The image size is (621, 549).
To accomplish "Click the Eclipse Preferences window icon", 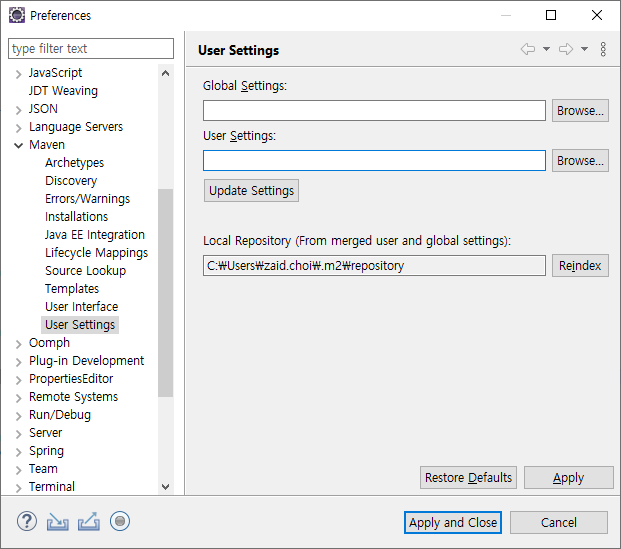I will tap(17, 15).
